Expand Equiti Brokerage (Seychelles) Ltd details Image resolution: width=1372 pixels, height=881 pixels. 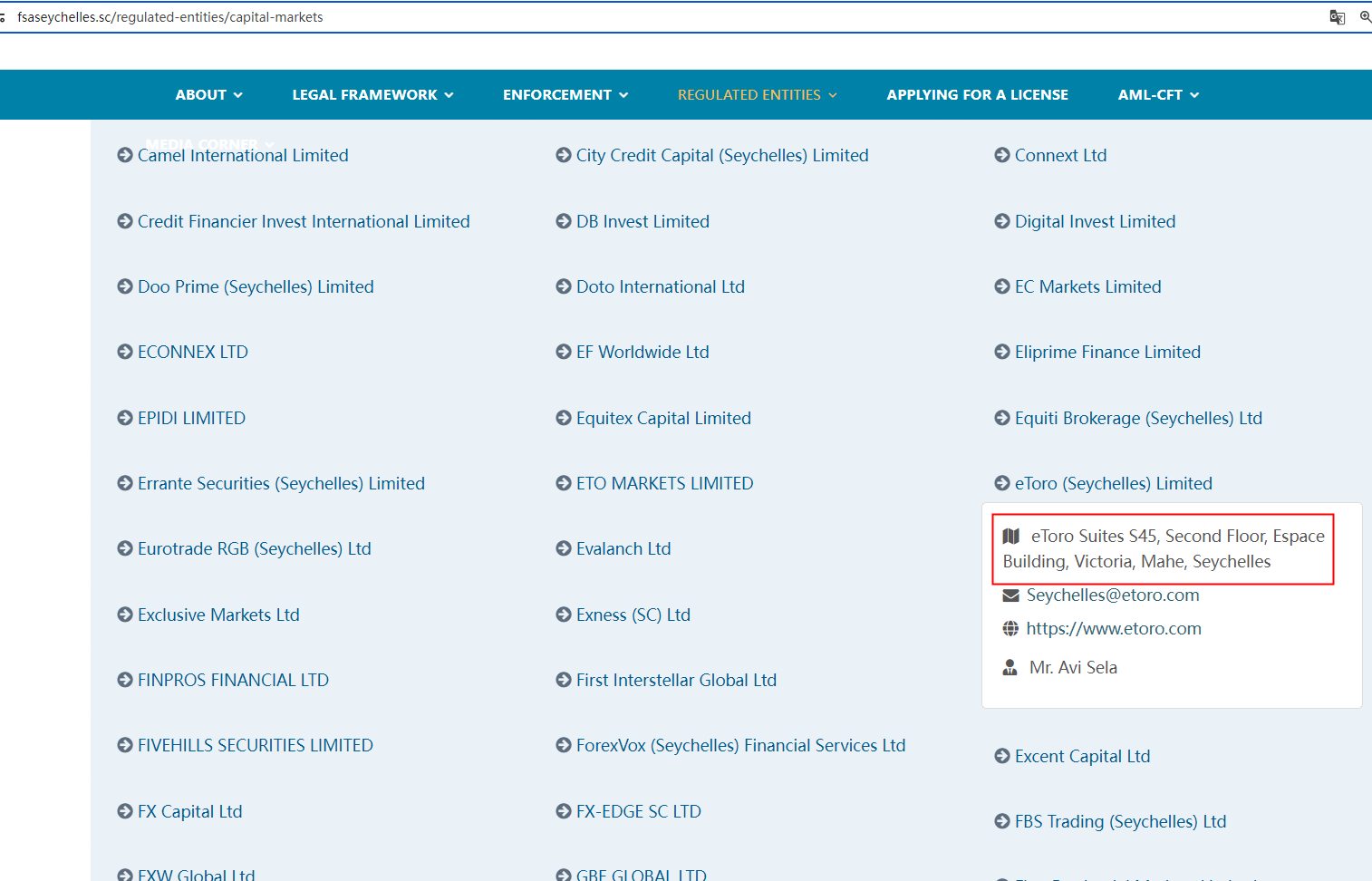(x=1138, y=418)
